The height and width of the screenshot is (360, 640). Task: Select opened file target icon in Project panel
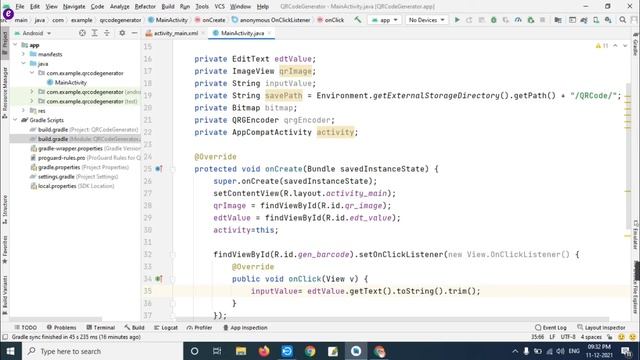click(x=82, y=33)
